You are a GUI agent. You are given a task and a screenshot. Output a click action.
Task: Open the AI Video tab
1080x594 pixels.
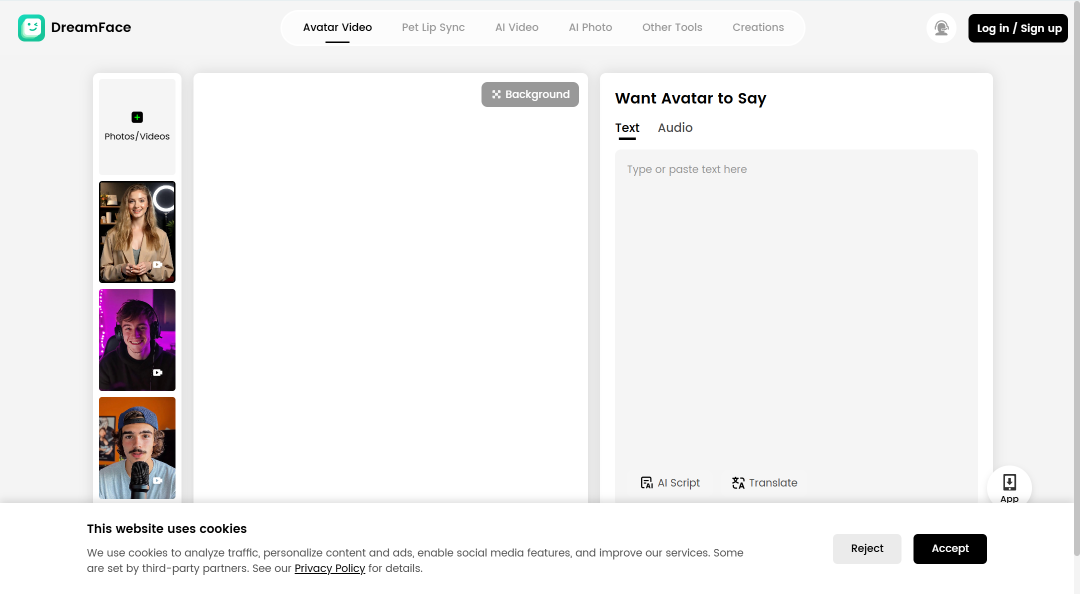point(517,28)
